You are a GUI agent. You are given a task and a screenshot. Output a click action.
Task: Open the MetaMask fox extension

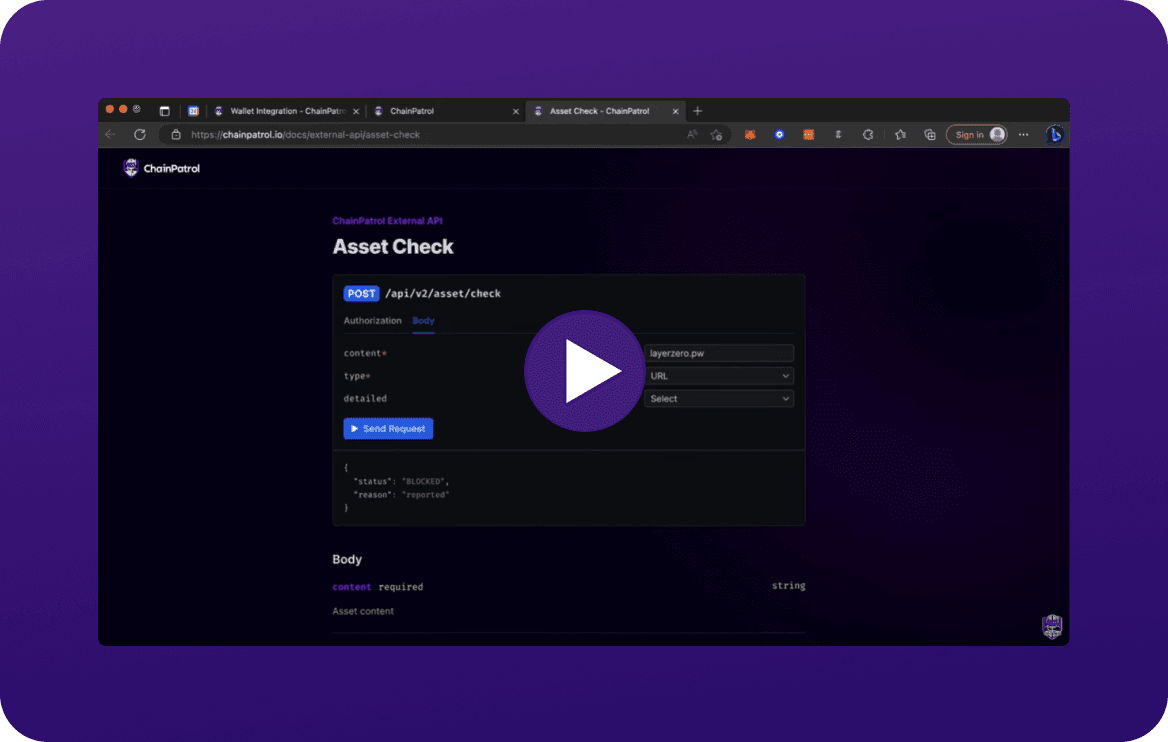[750, 135]
